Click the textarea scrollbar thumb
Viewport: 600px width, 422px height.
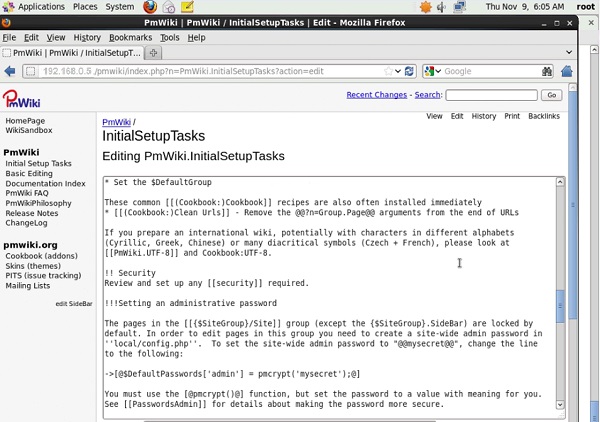(560, 306)
